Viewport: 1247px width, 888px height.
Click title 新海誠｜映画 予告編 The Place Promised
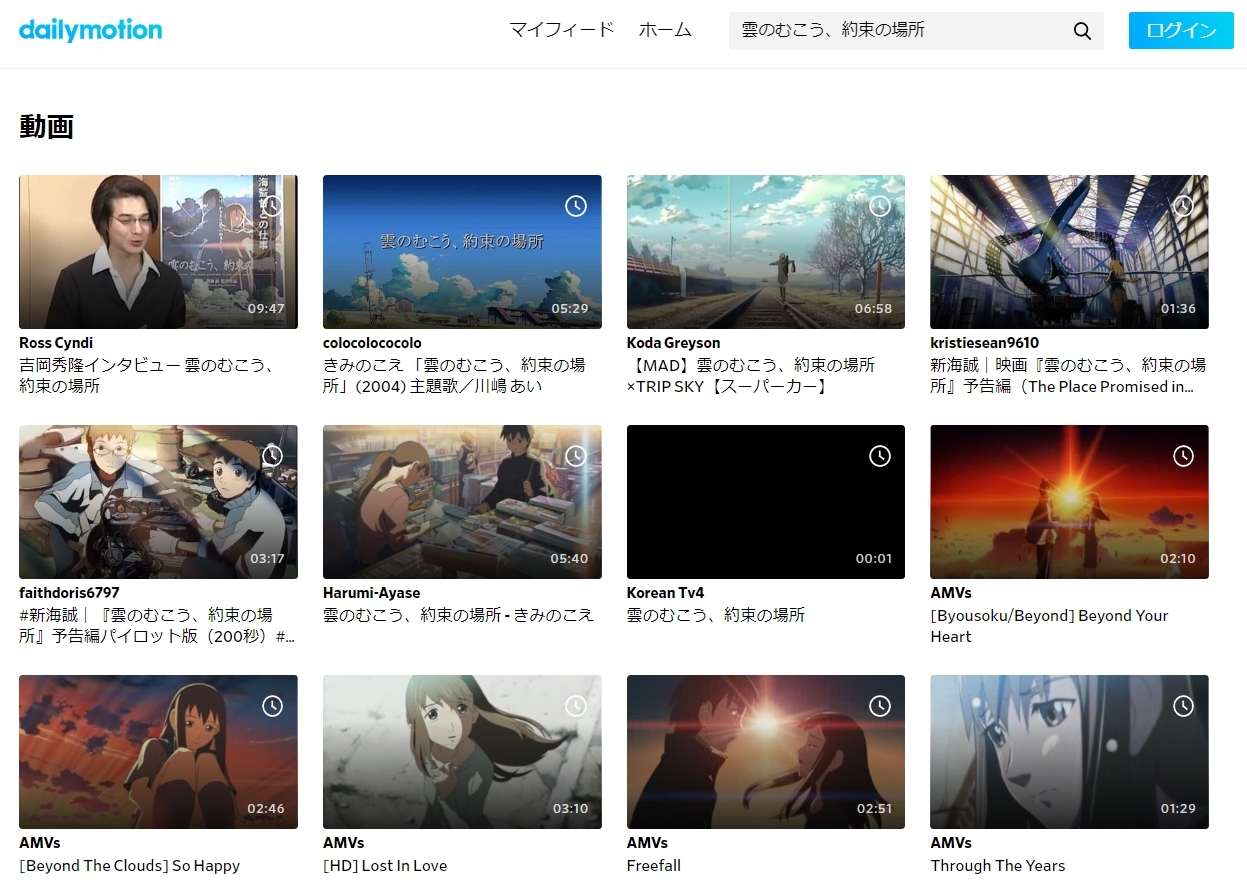pos(1068,376)
